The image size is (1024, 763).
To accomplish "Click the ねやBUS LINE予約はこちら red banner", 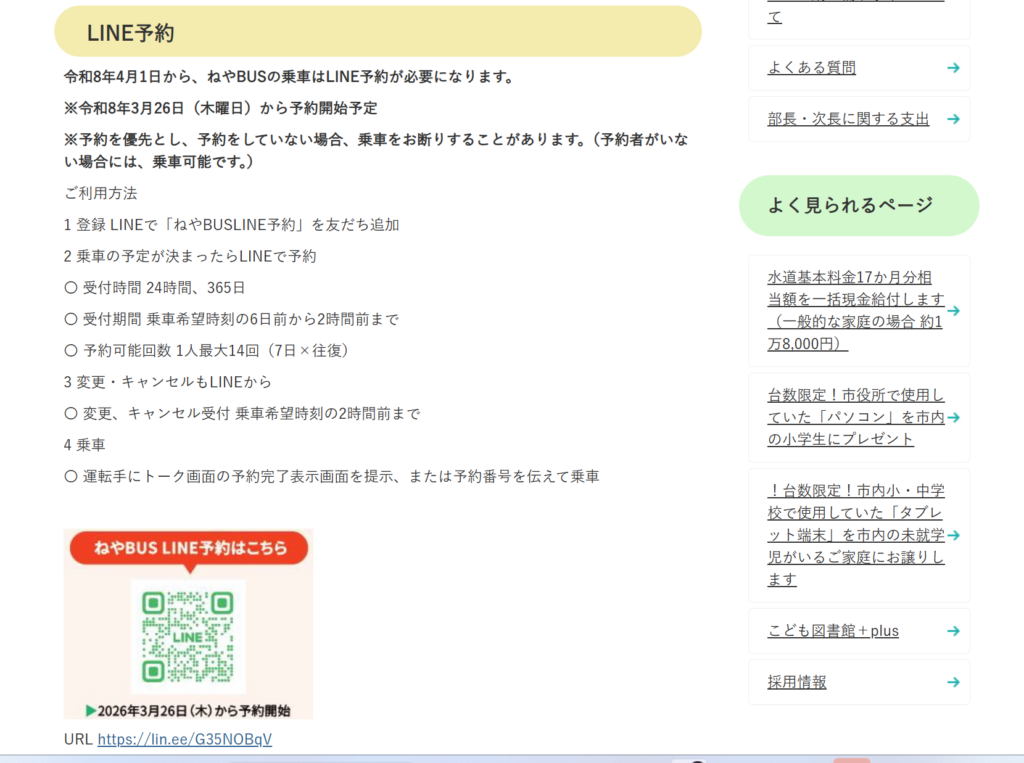I will (x=189, y=547).
